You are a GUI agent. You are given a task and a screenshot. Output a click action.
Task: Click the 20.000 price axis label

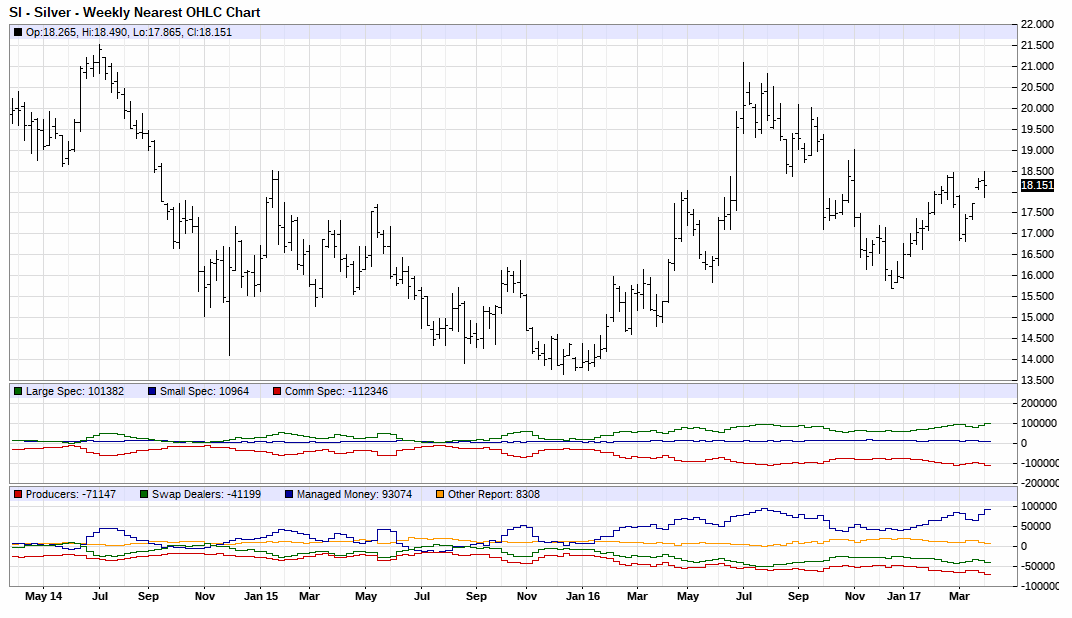[x=1037, y=108]
